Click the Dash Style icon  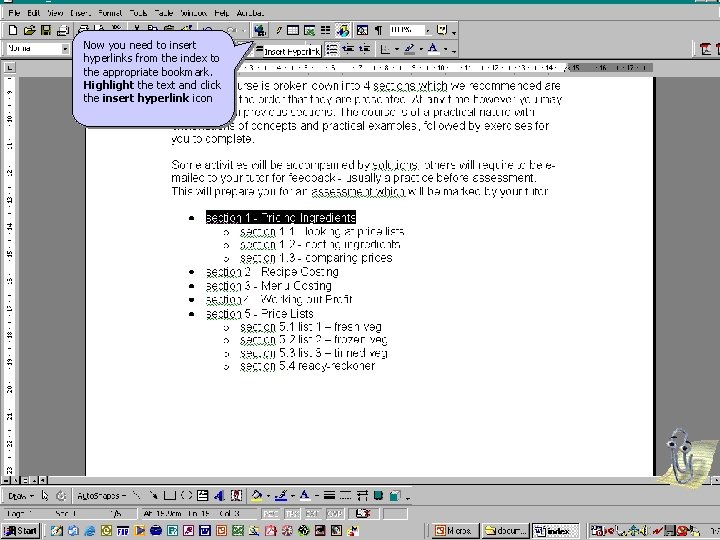pos(345,495)
